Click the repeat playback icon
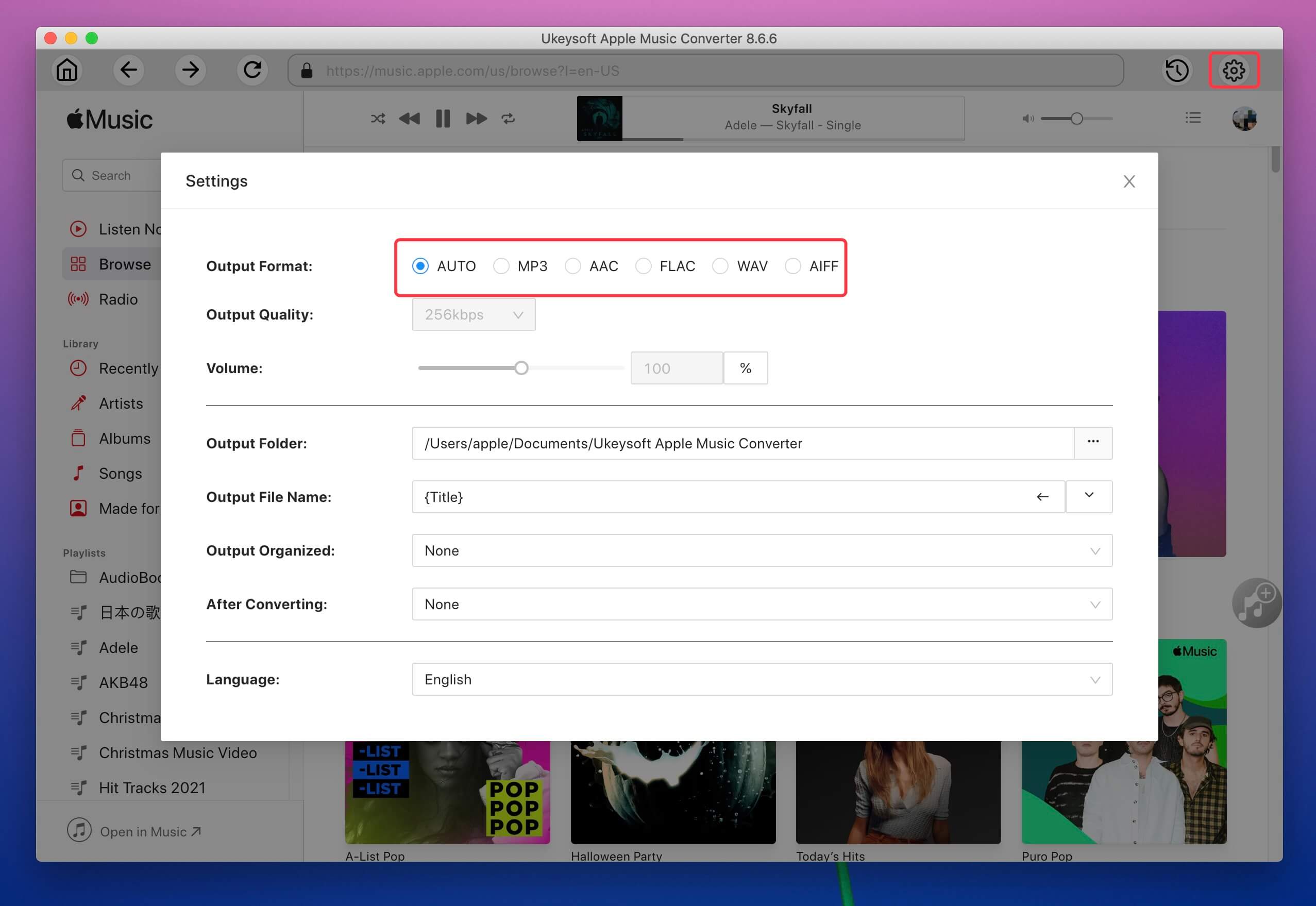Viewport: 1316px width, 906px height. pyautogui.click(x=509, y=118)
